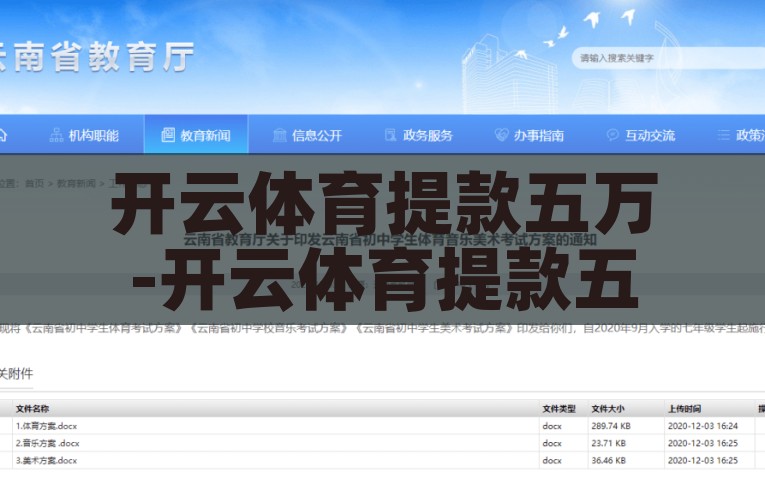Select the 36.46 KB file size cell
The width and height of the screenshot is (765, 478).
tap(609, 460)
